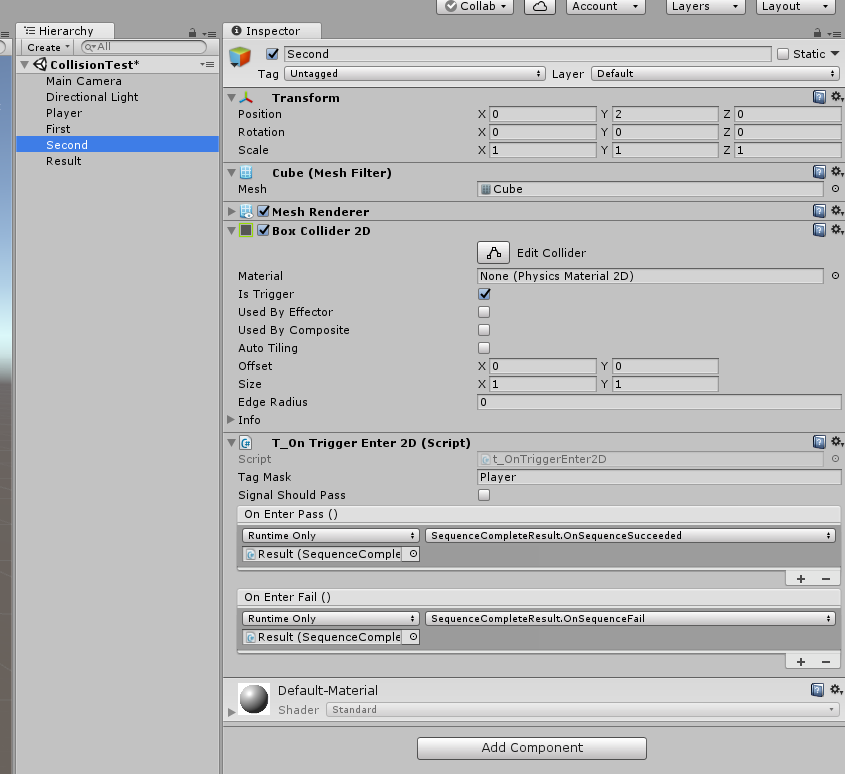This screenshot has width=845, height=774.
Task: Collapse the CollisionTest scene
Action: pyautogui.click(x=24, y=64)
